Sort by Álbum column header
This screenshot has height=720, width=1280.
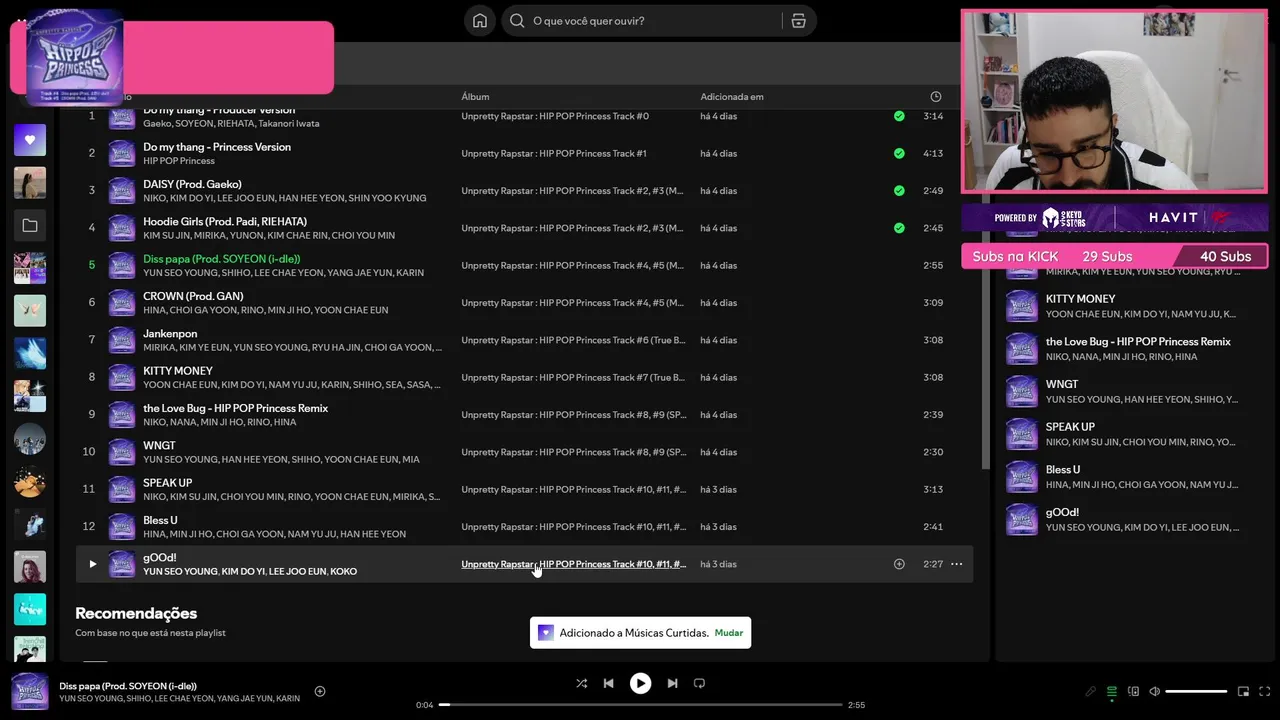click(475, 97)
